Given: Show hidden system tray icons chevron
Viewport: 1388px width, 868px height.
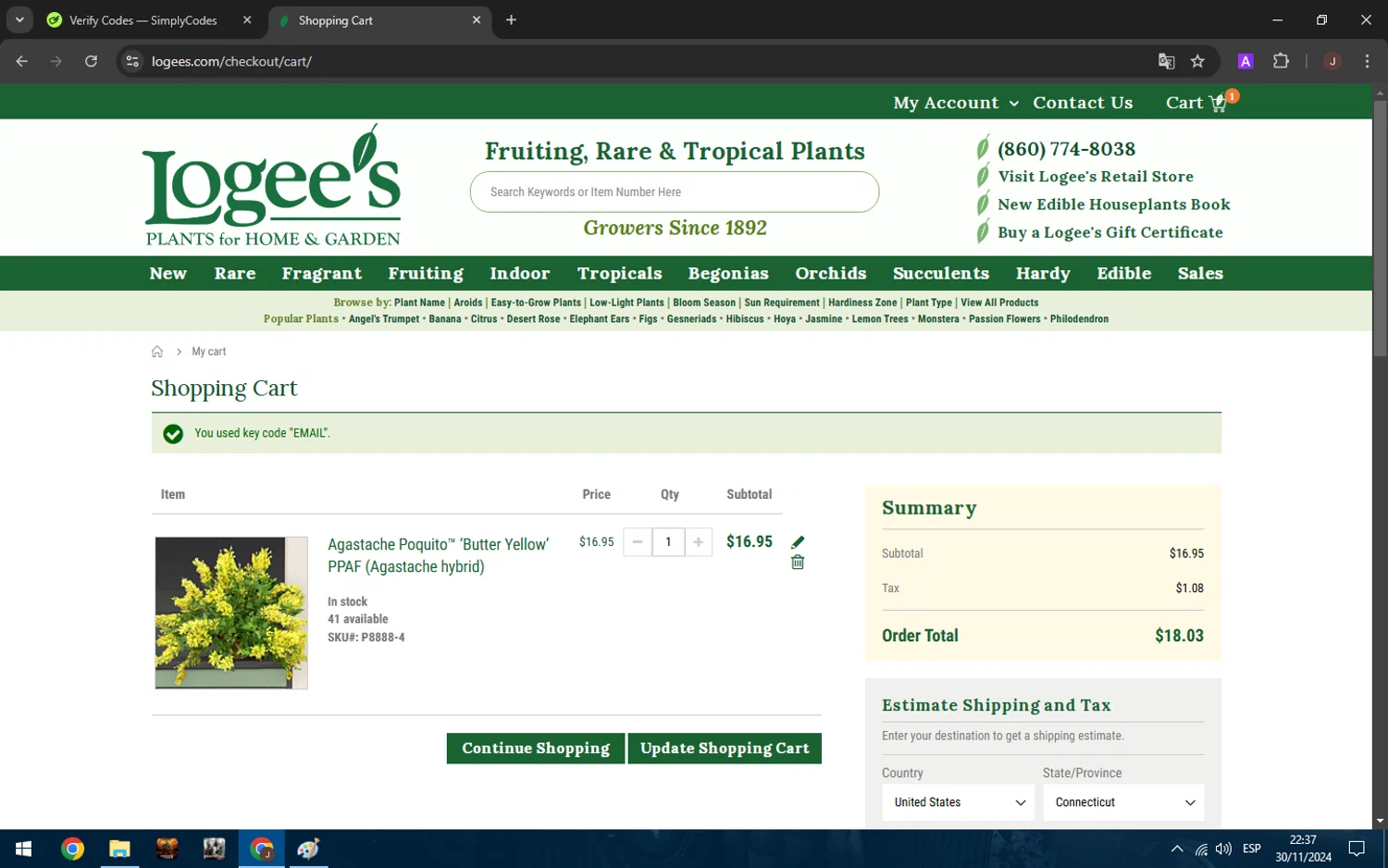Looking at the screenshot, I should pyautogui.click(x=1177, y=849).
